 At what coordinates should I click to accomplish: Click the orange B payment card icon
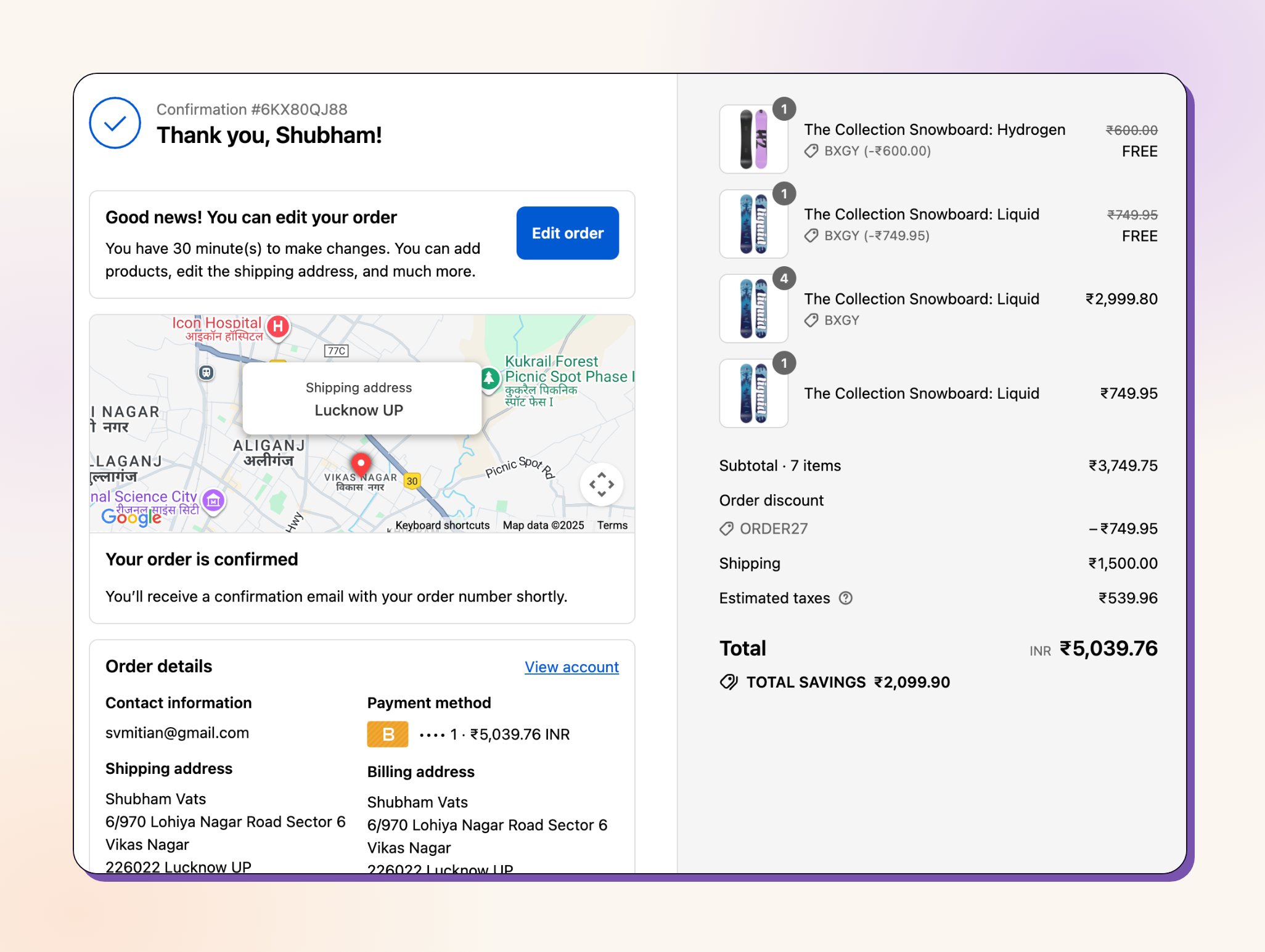tap(388, 734)
